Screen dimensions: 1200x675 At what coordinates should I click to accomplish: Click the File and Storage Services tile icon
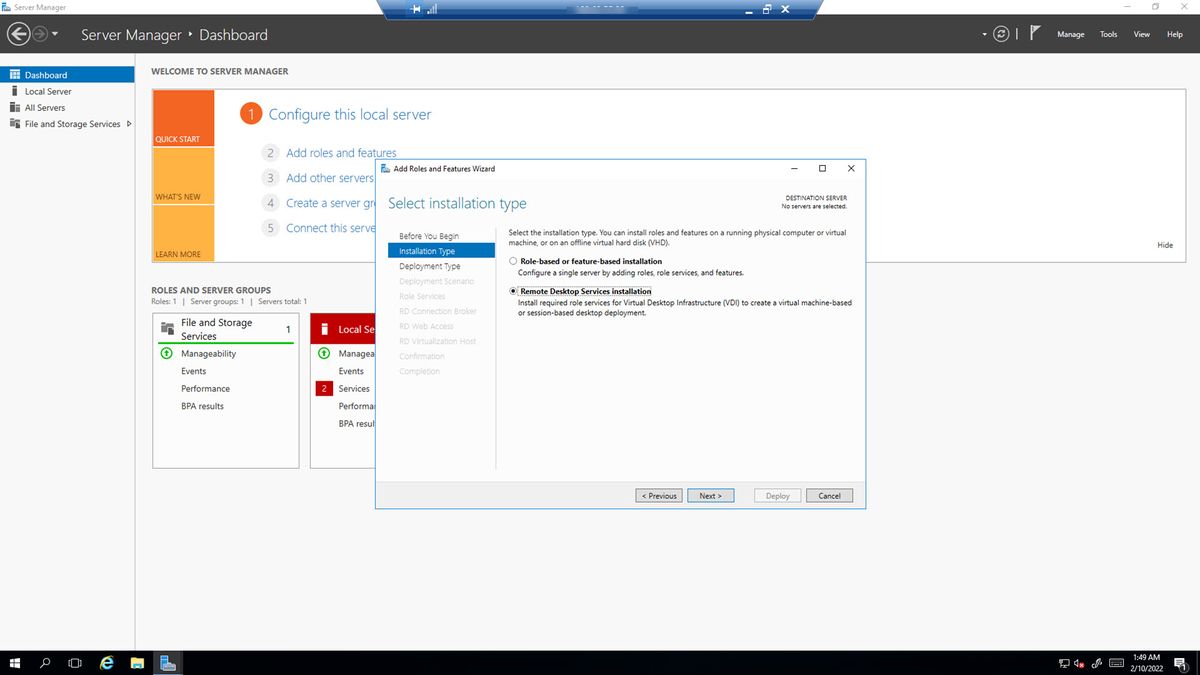click(x=167, y=328)
